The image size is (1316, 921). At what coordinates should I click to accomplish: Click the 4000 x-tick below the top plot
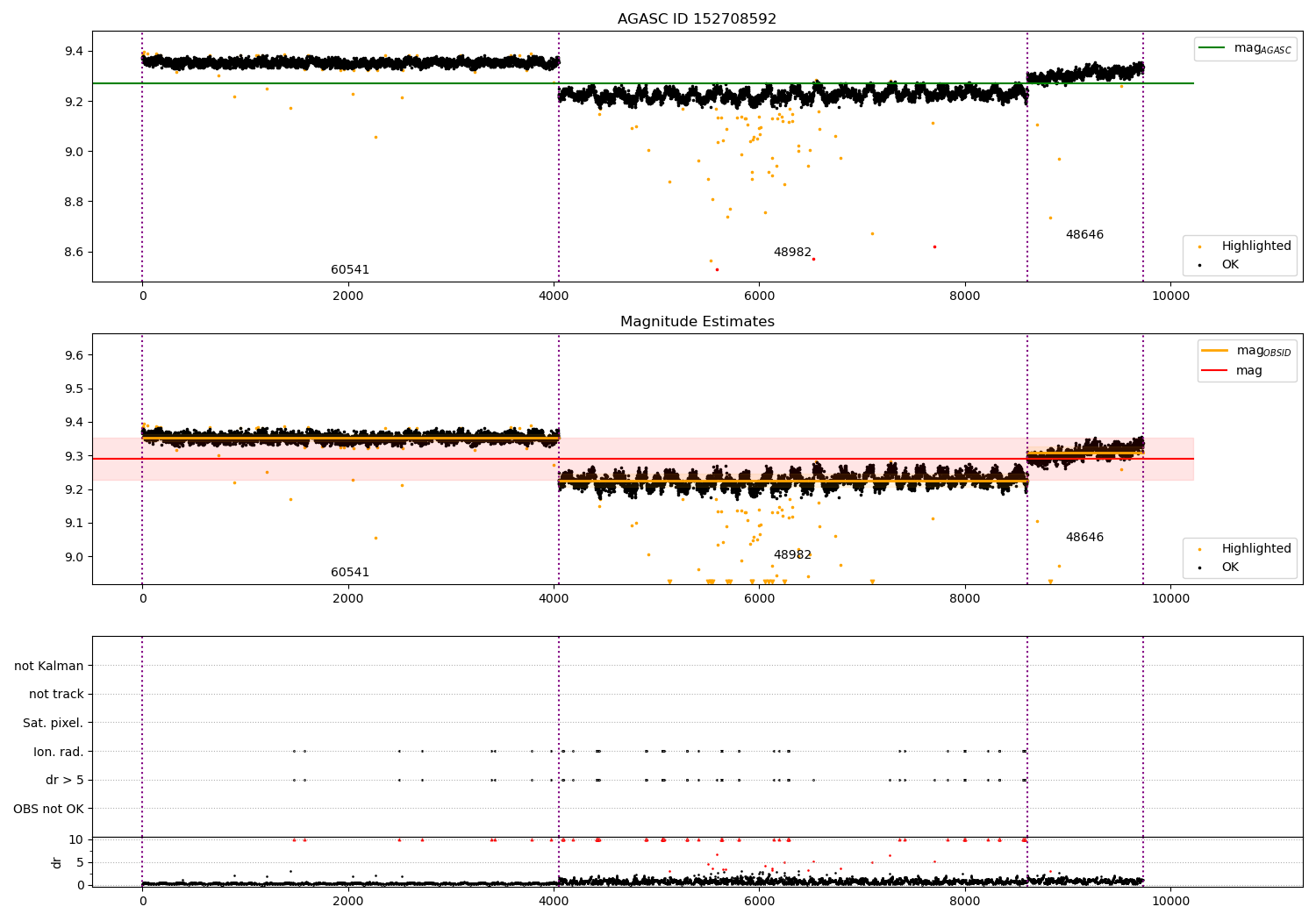click(x=554, y=296)
